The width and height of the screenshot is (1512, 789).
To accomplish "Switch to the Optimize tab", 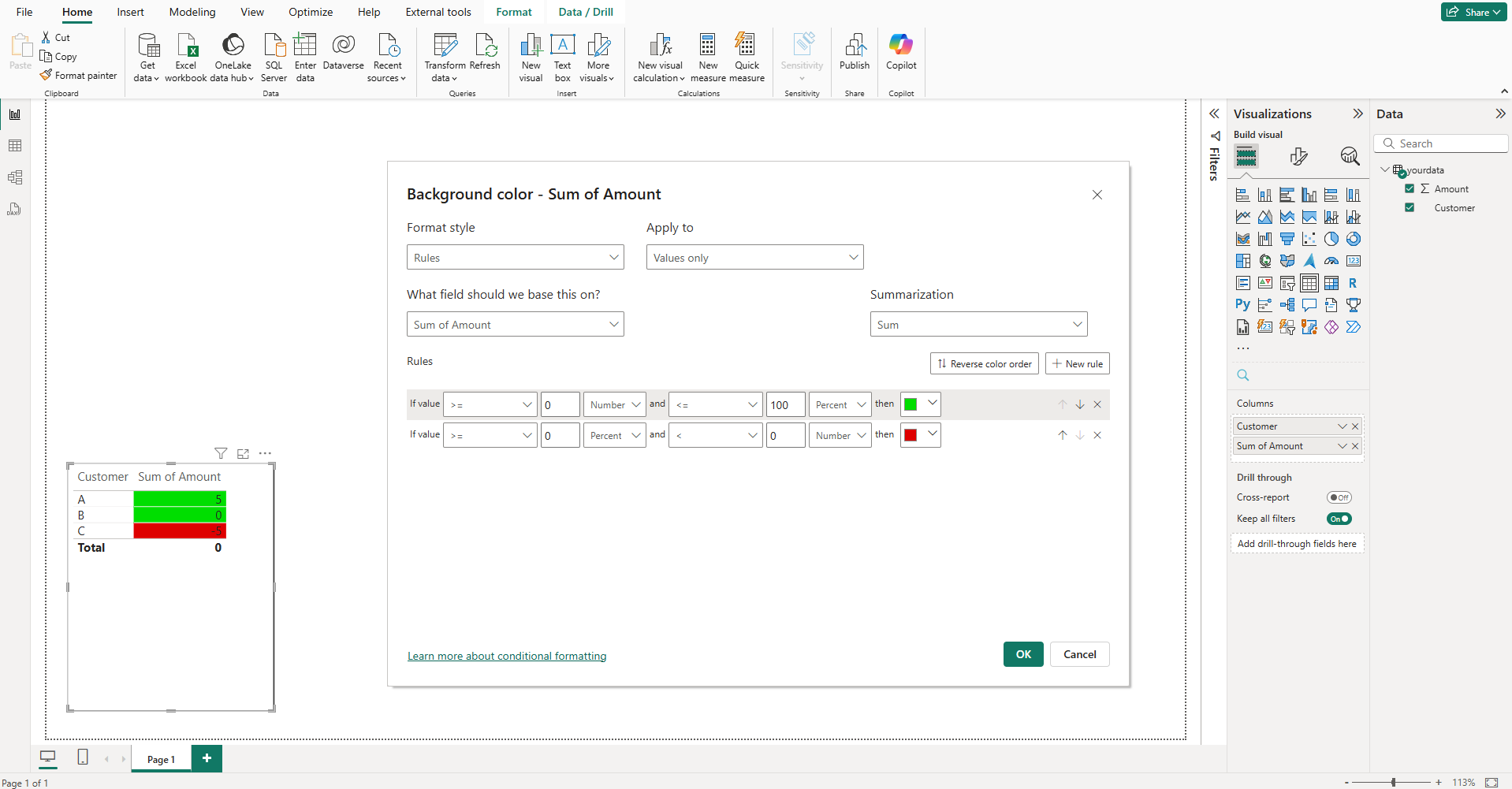I will 311,12.
